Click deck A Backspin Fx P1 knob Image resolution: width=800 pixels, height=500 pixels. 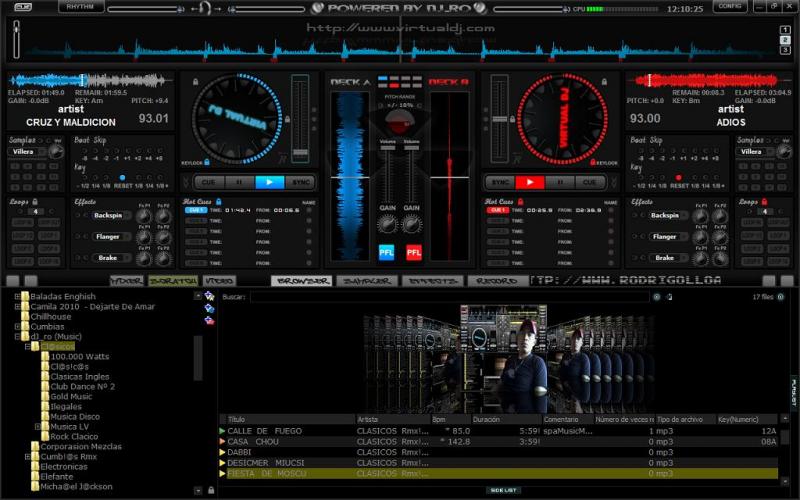pos(143,216)
